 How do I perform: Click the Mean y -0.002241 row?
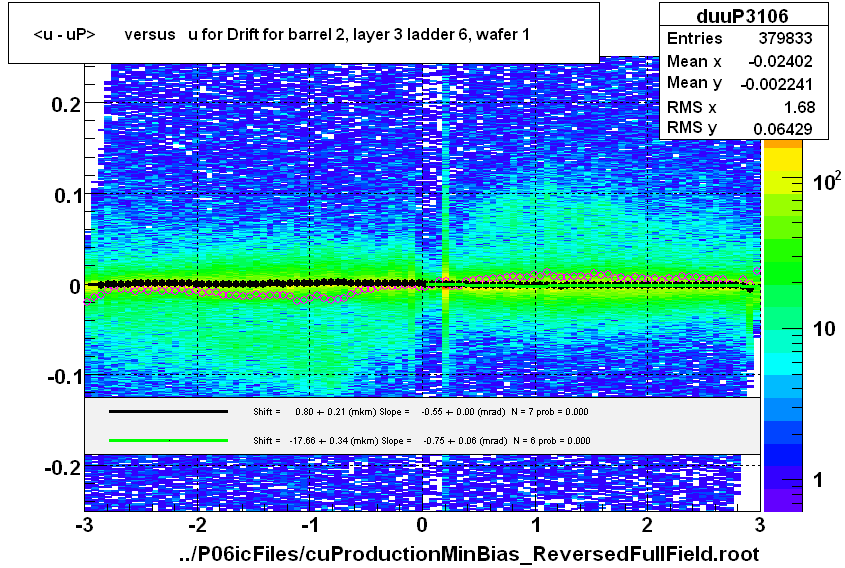coord(739,84)
